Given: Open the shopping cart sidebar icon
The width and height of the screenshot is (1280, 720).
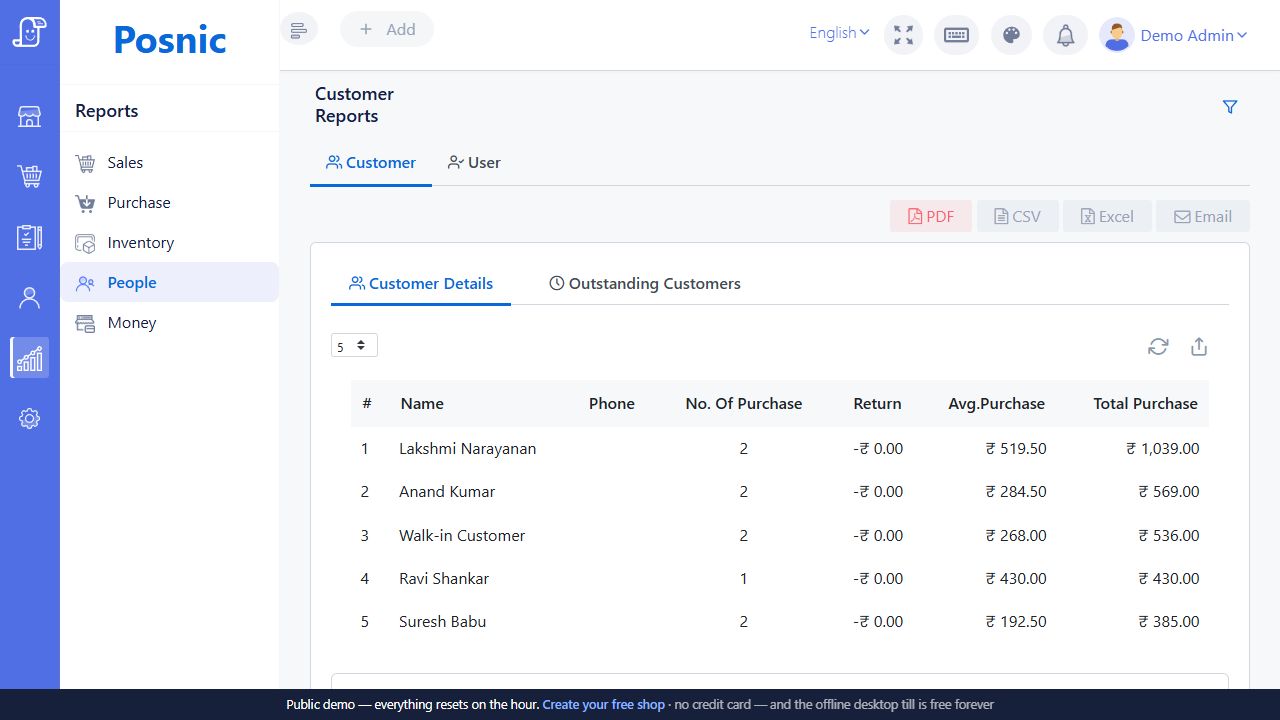Looking at the screenshot, I should pos(30,177).
